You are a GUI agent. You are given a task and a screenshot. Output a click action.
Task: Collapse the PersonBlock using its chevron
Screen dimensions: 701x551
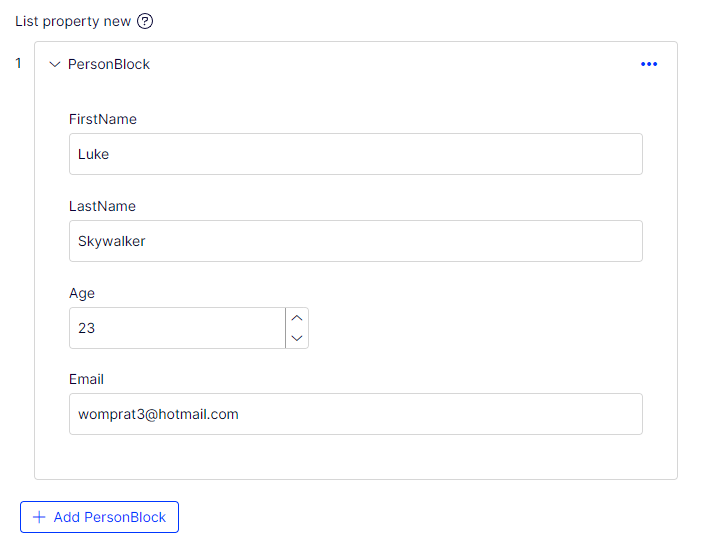coord(55,64)
